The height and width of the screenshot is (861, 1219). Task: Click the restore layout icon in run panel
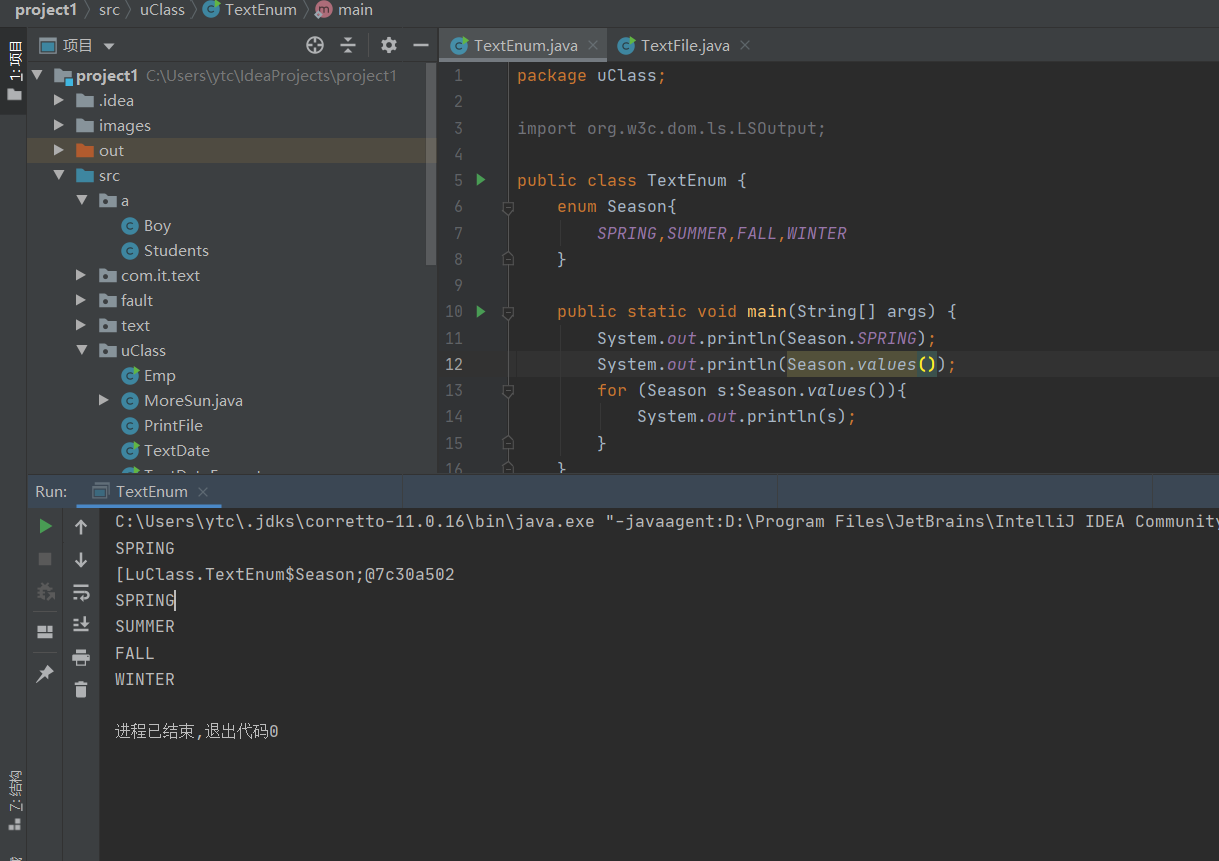[45, 632]
